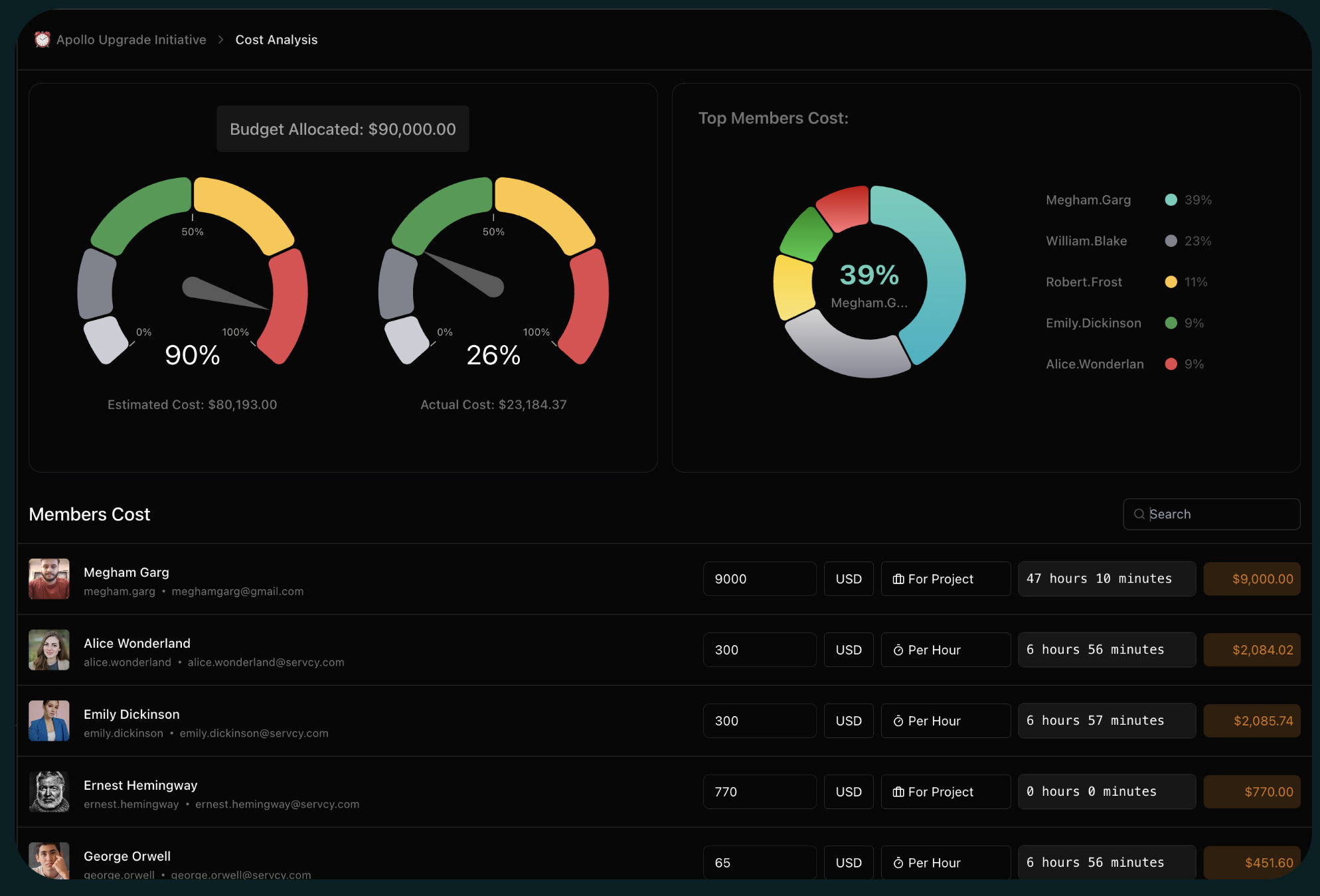
Task: Edit George Orwell's 65 rate field
Action: click(x=759, y=862)
